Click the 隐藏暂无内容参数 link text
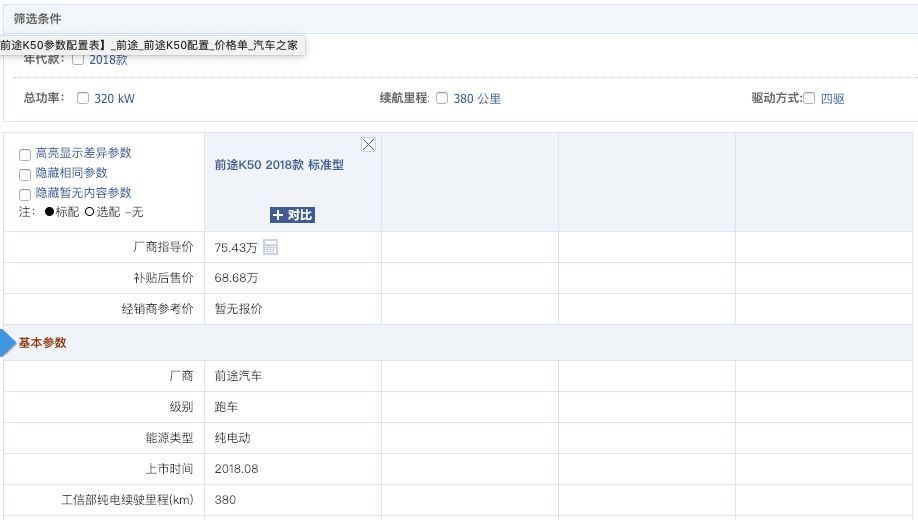The width and height of the screenshot is (918, 520). pos(83,193)
